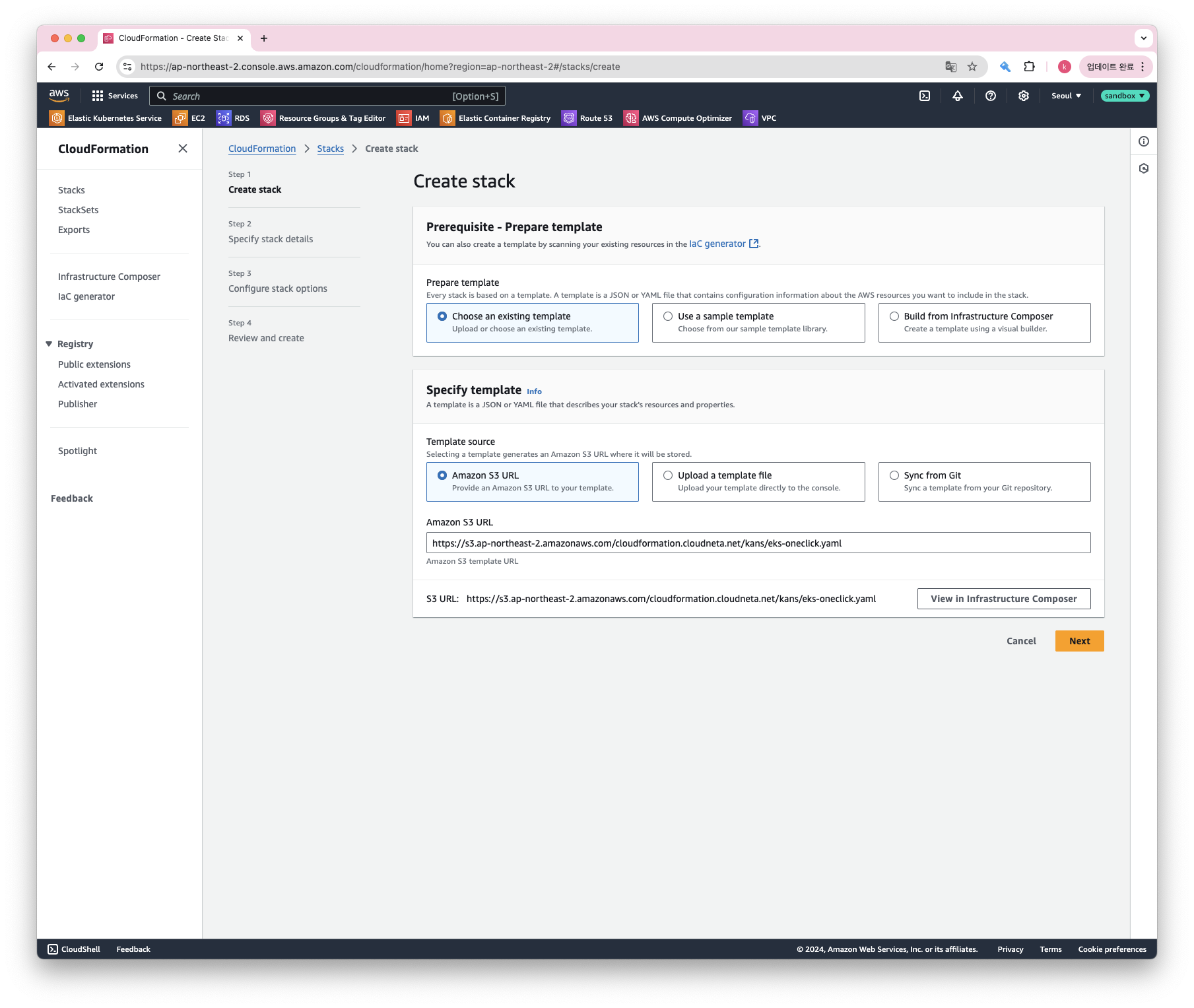Go to StackSets in the sidebar
The width and height of the screenshot is (1194, 1008).
pyautogui.click(x=78, y=210)
